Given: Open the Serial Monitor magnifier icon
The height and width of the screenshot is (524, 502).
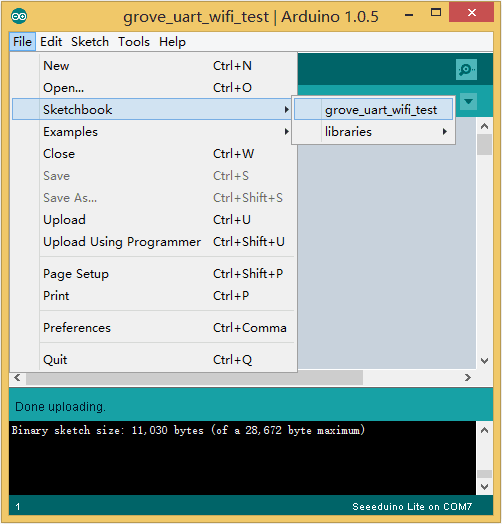Looking at the screenshot, I should click(x=466, y=70).
